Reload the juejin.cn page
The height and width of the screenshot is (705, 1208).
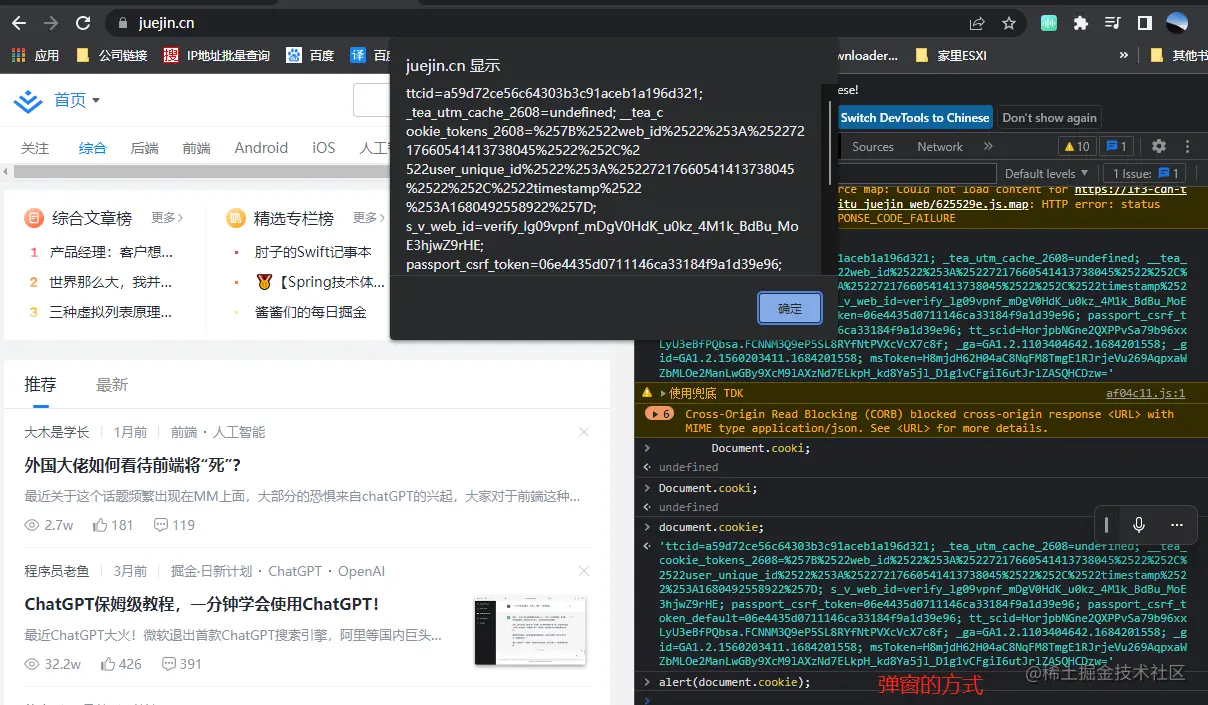coord(82,22)
